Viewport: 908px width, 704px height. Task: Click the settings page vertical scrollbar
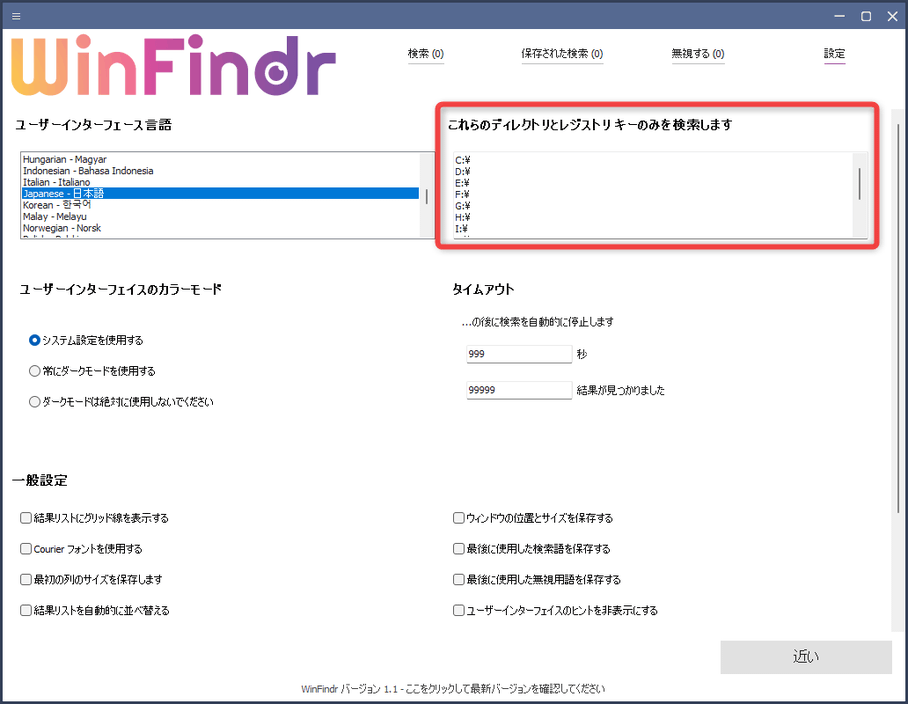click(898, 317)
